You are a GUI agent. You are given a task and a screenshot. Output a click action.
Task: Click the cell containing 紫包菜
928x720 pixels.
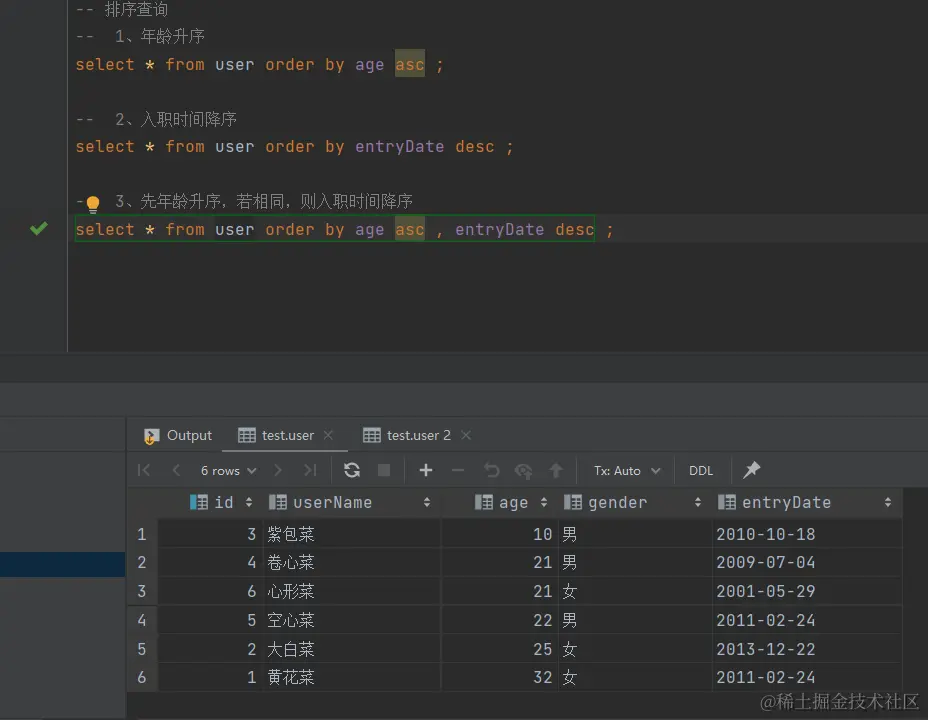[353, 534]
